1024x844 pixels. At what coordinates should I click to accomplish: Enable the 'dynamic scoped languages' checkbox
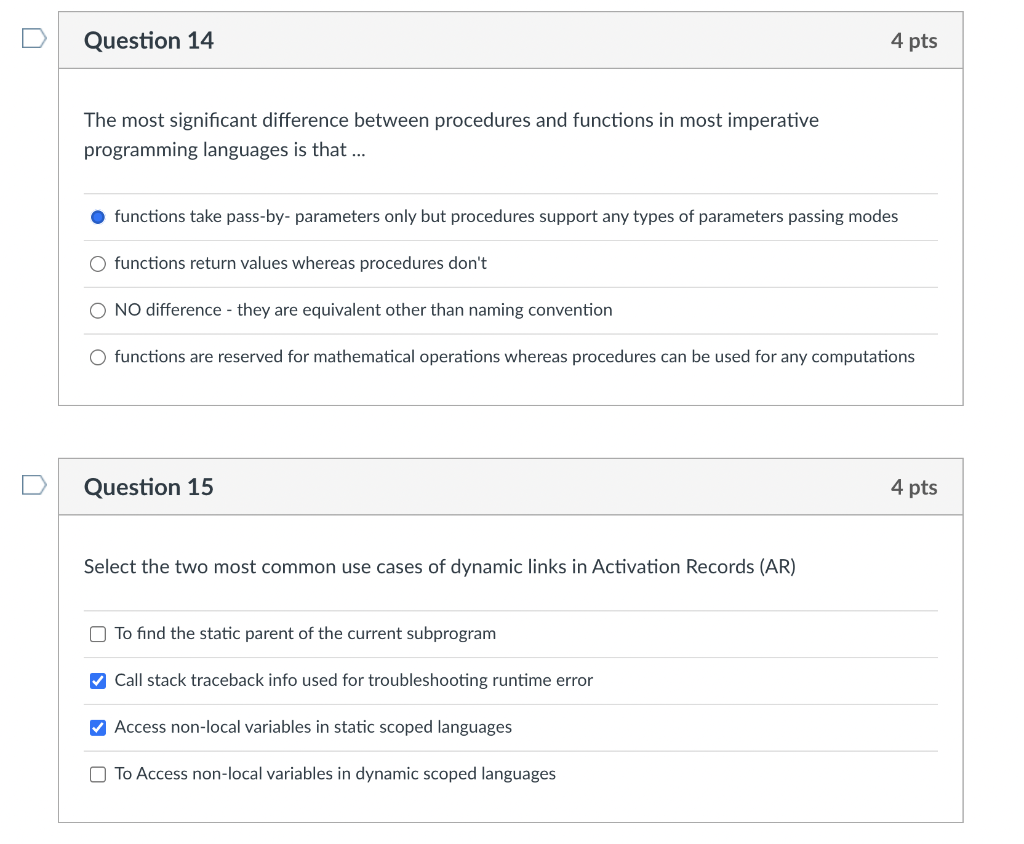point(98,774)
